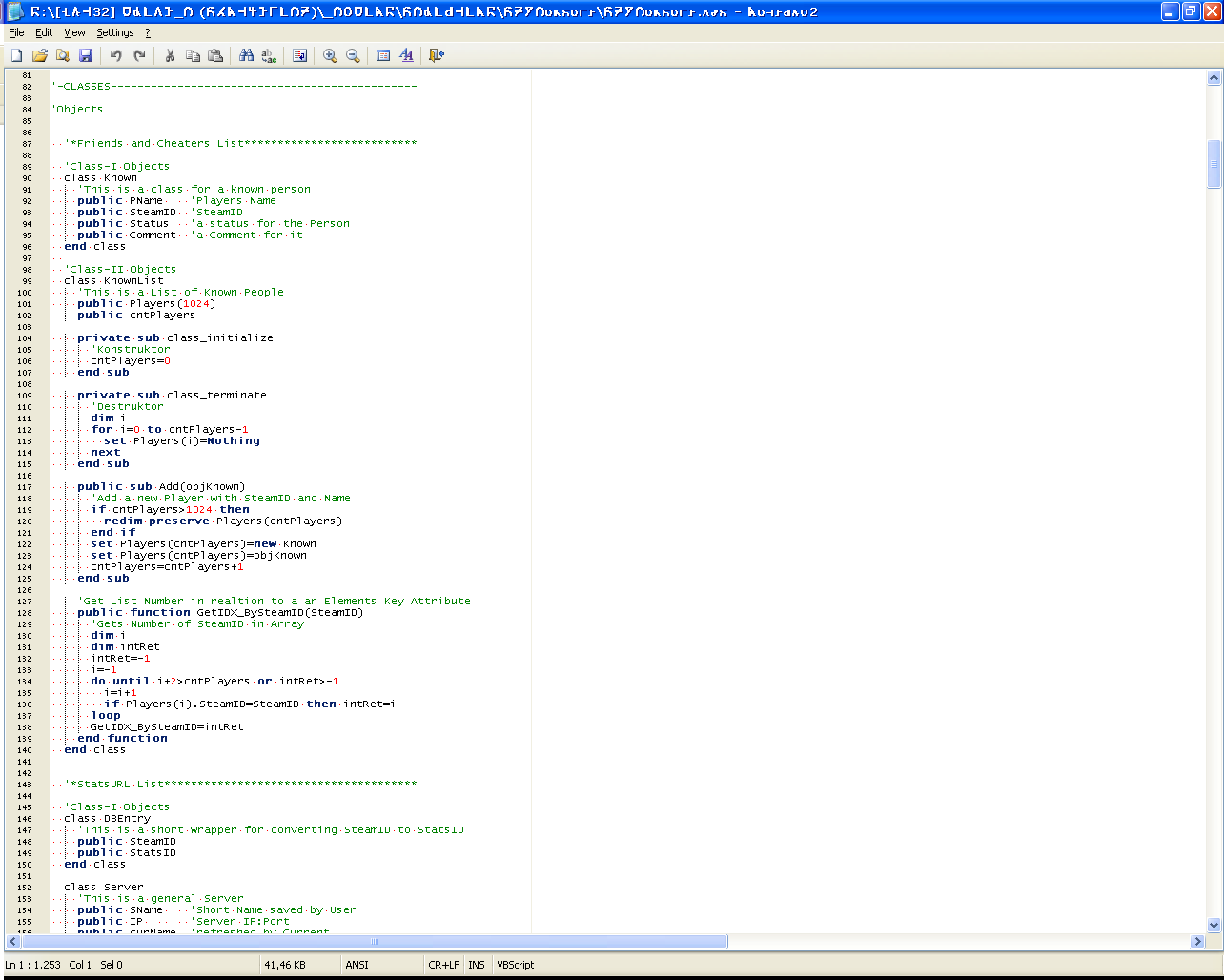This screenshot has width=1224, height=980.
Task: Open the File menu
Action: coord(16,32)
